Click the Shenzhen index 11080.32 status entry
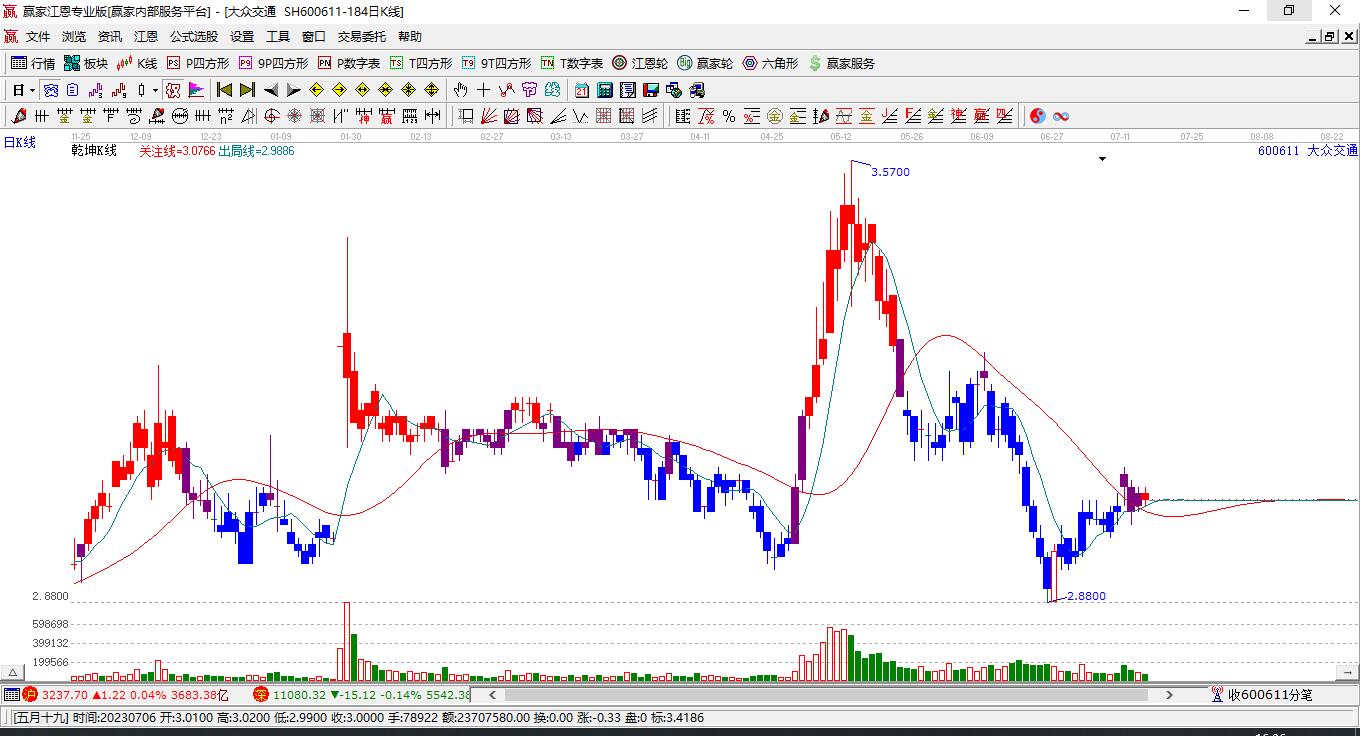1360x736 pixels. [361, 694]
